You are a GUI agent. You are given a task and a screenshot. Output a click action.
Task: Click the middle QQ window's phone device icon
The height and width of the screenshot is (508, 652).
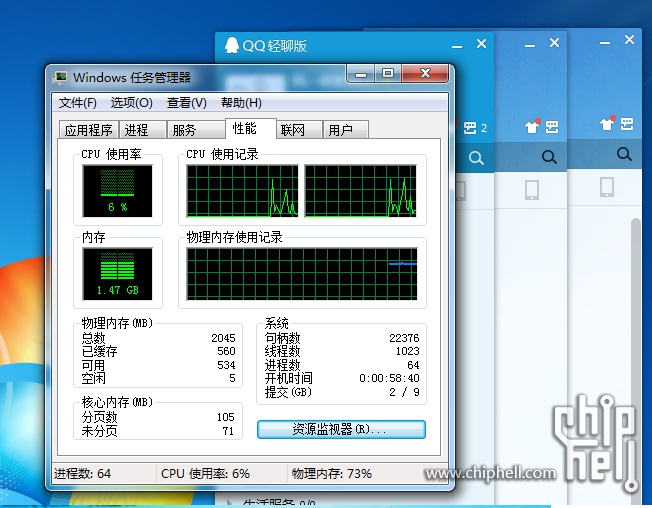point(532,190)
